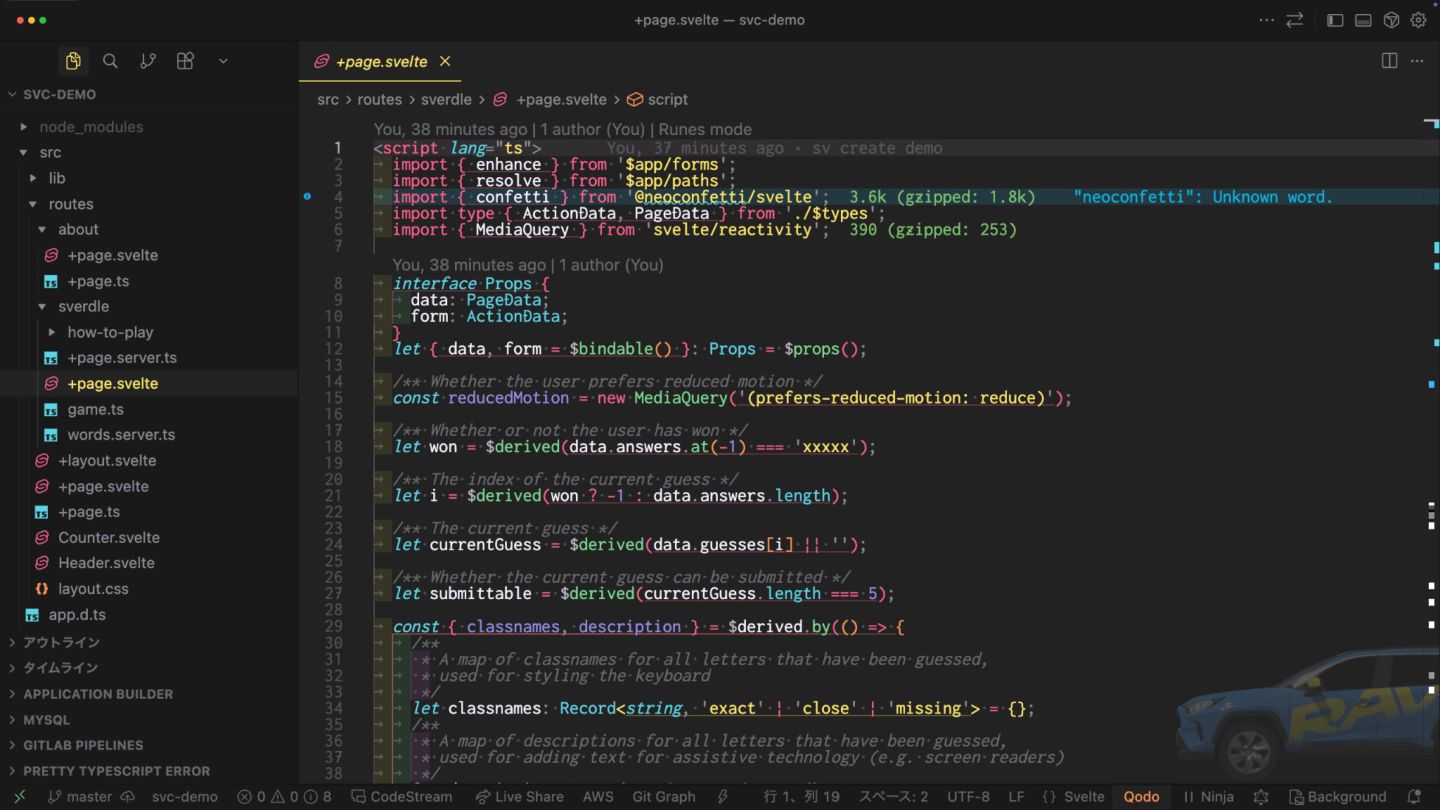Toggle the primary sidebar visibility
The height and width of the screenshot is (810, 1440).
(1334, 20)
